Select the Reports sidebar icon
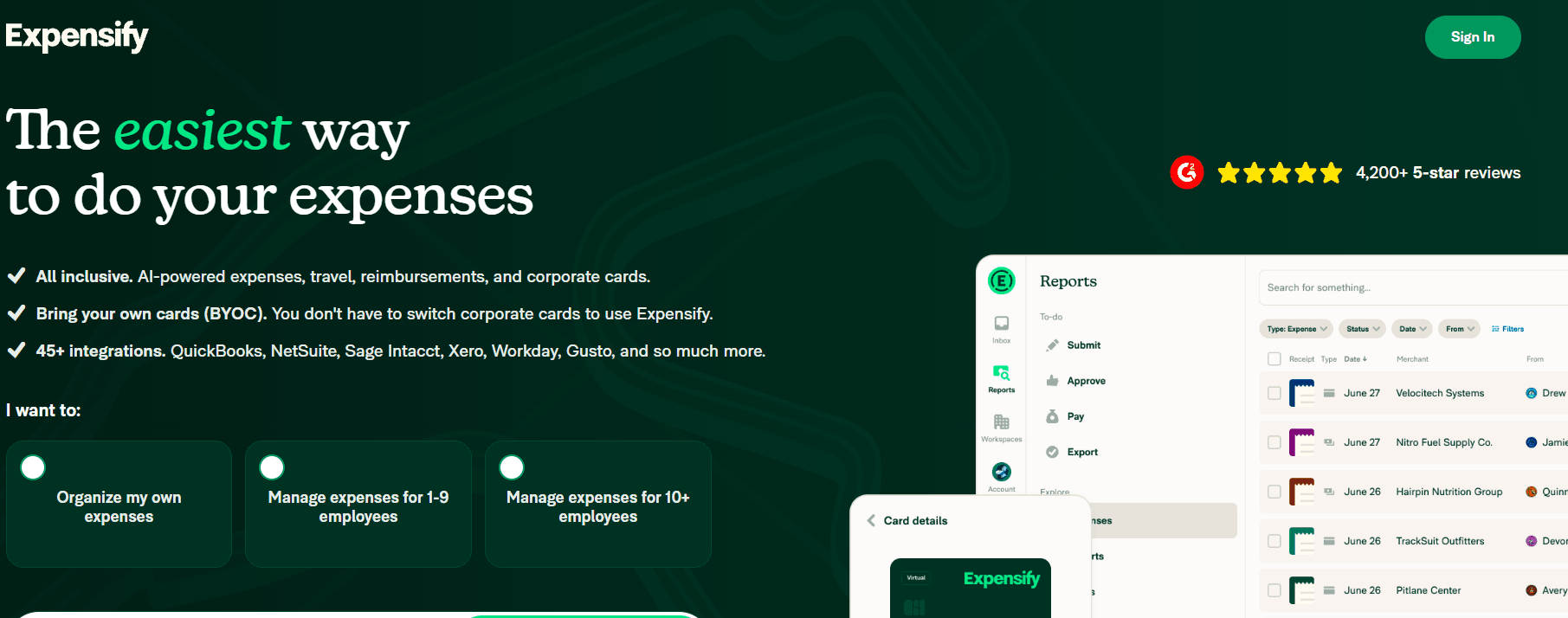Screen dimensions: 1568x618 point(1002,378)
